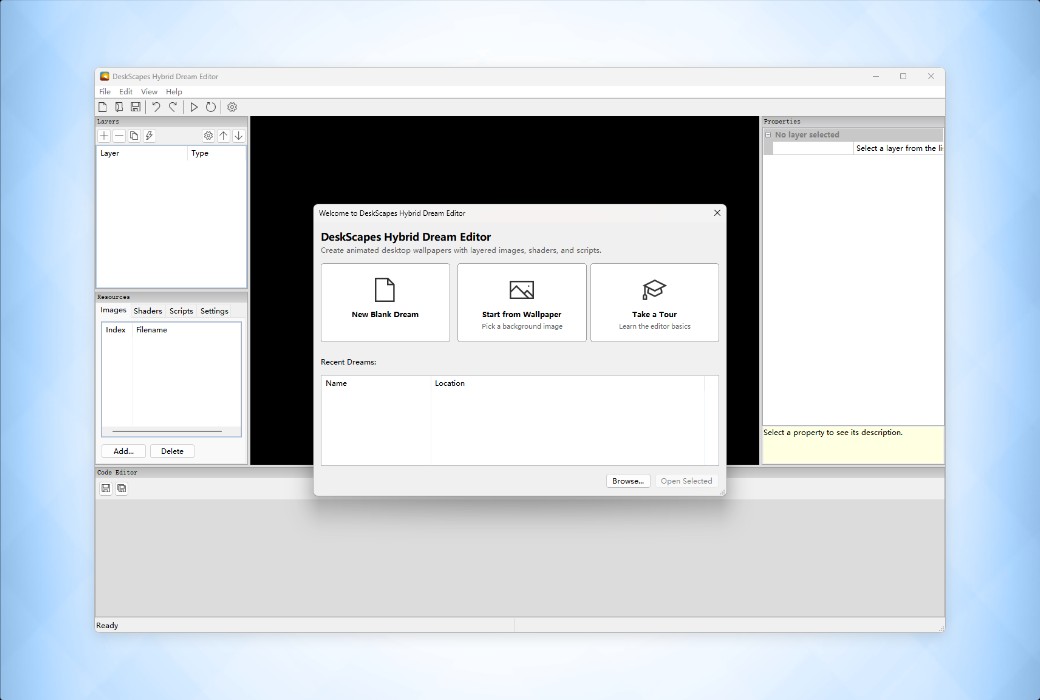
Task: Duplicate layer with the copy icon
Action: [134, 135]
